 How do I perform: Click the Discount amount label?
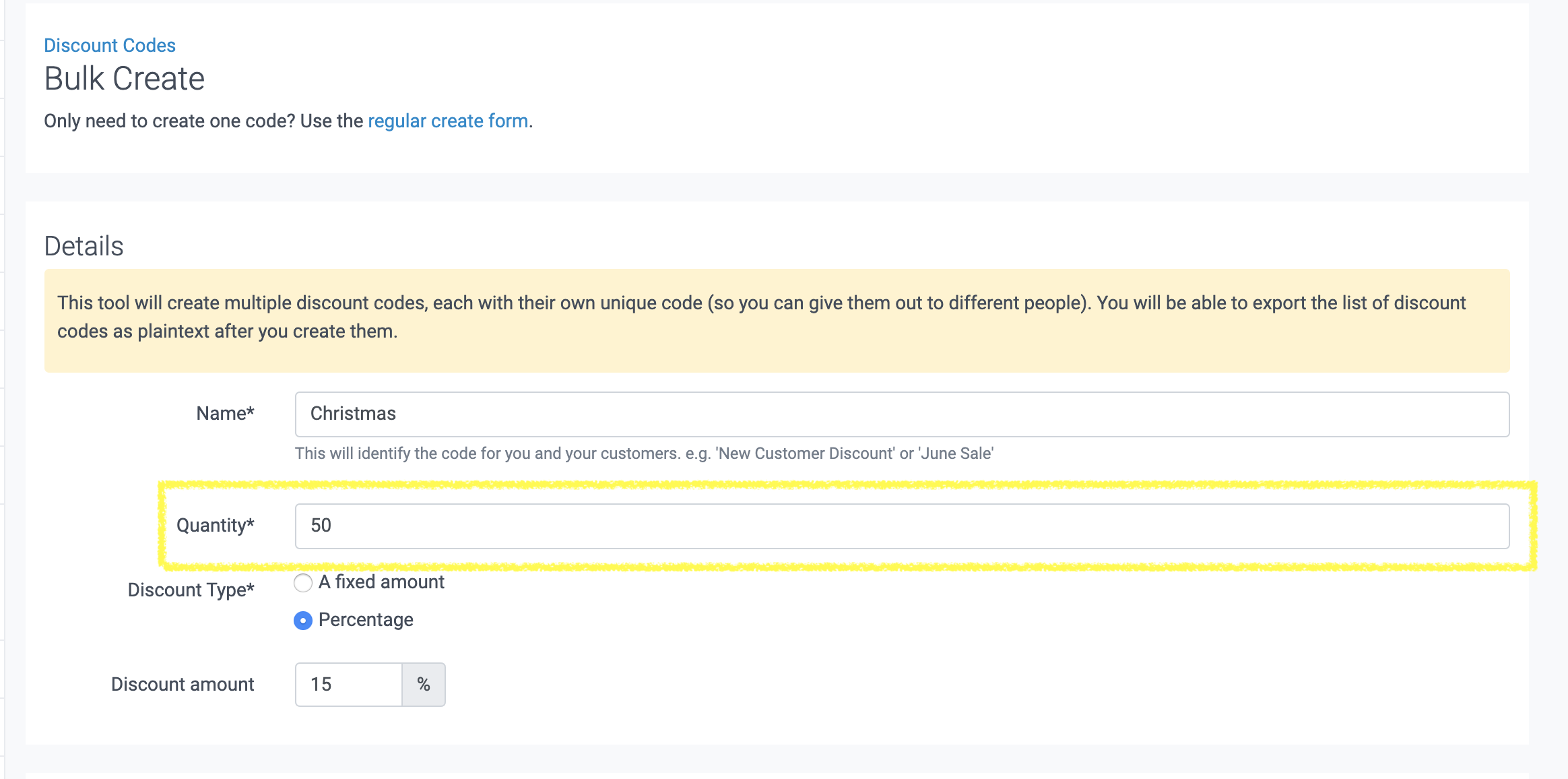(x=183, y=684)
